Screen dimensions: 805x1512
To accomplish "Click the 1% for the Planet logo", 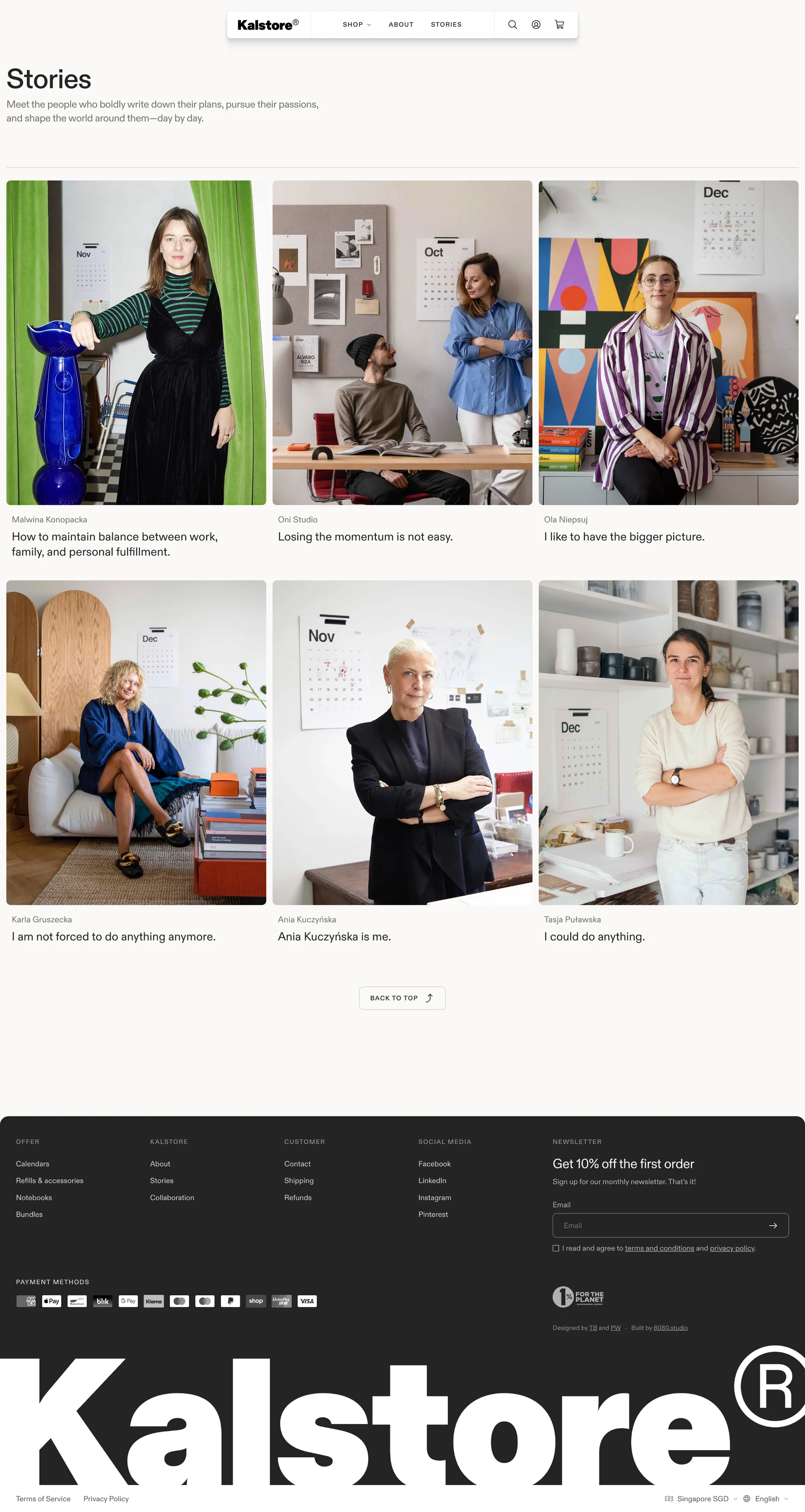I will (x=578, y=1297).
